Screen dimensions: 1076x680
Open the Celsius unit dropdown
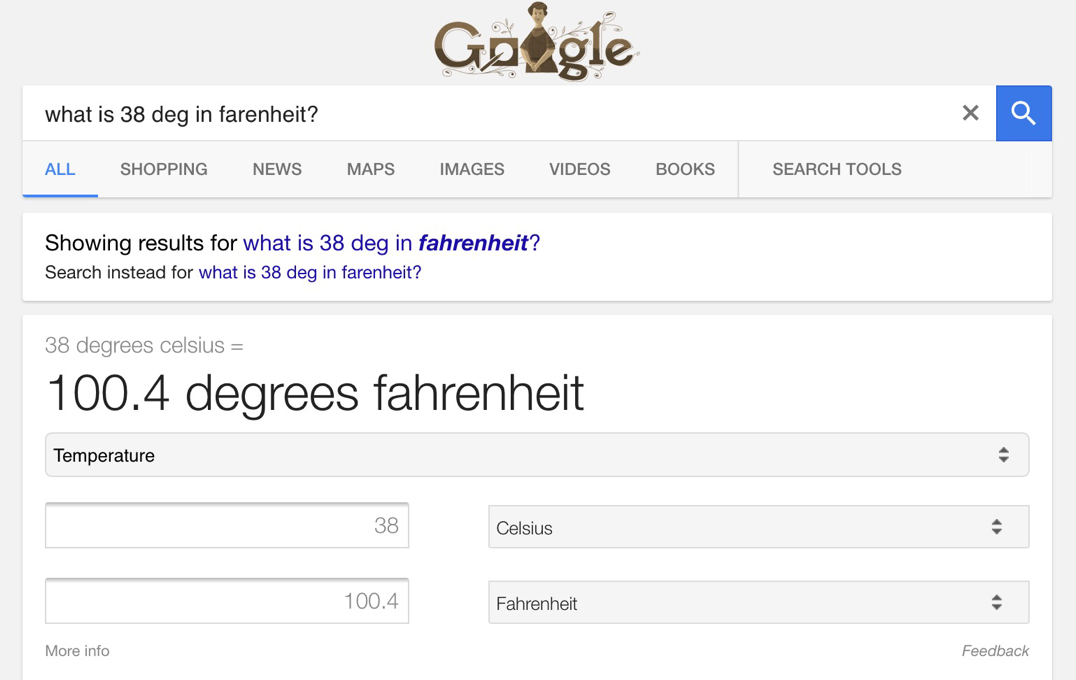[x=758, y=527]
